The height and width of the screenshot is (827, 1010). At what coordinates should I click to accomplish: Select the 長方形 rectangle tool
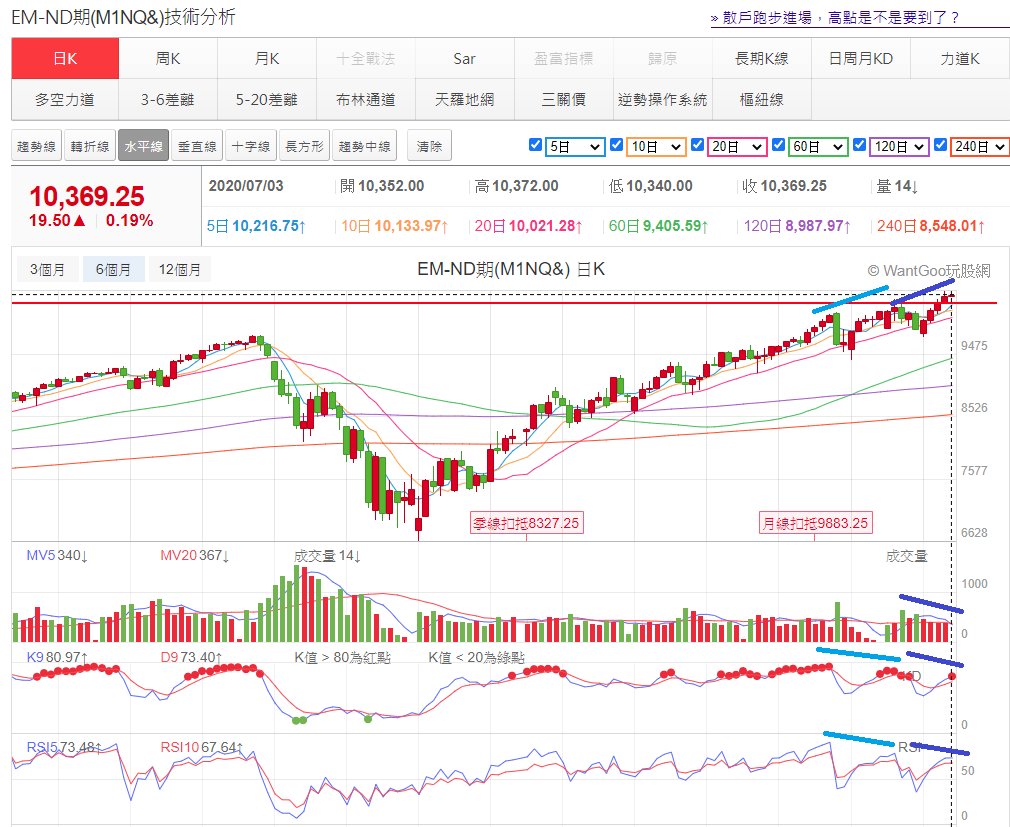click(x=304, y=146)
